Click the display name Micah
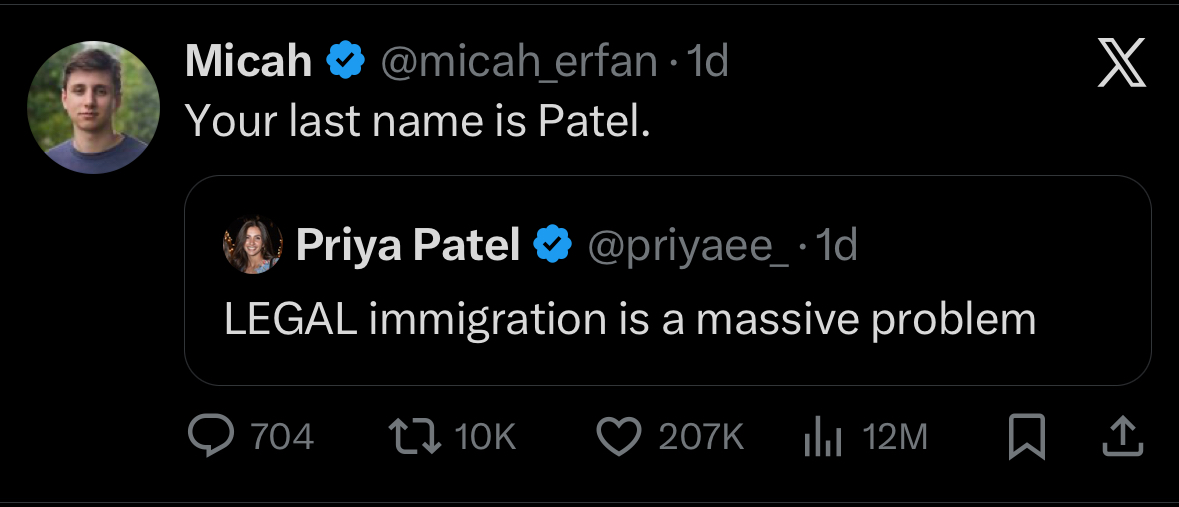This screenshot has height=507, width=1179. tap(248, 63)
